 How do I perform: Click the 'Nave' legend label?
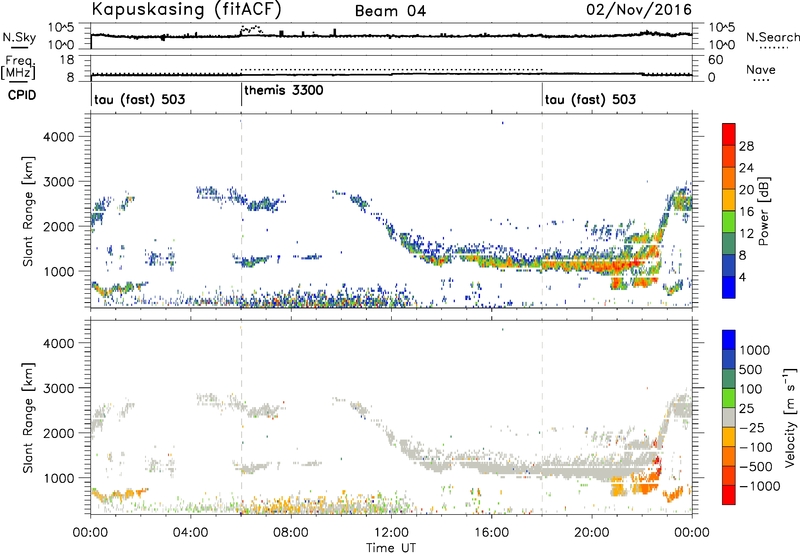[x=761, y=69]
